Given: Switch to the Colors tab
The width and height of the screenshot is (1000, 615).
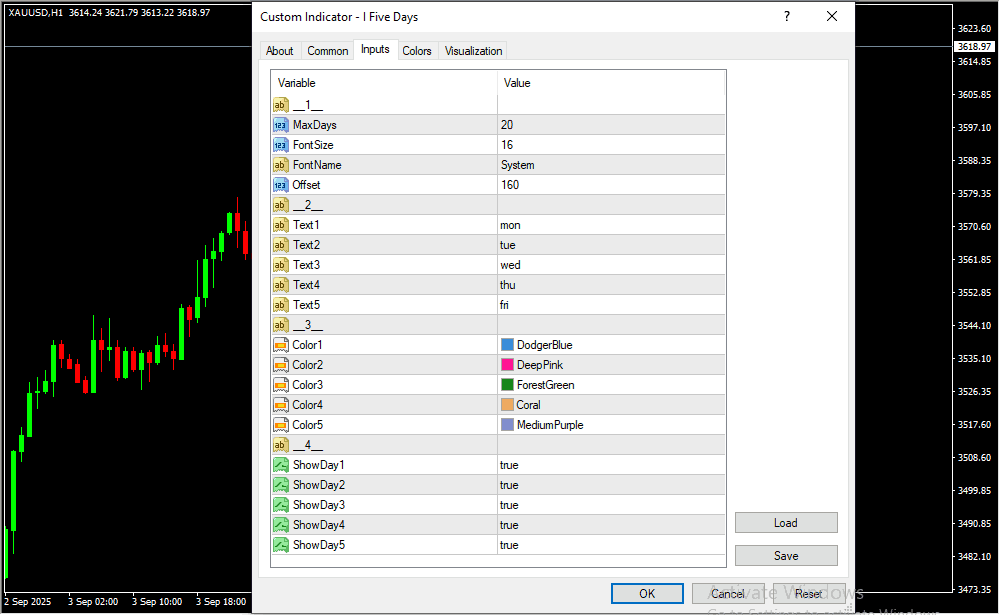Looking at the screenshot, I should pos(417,51).
